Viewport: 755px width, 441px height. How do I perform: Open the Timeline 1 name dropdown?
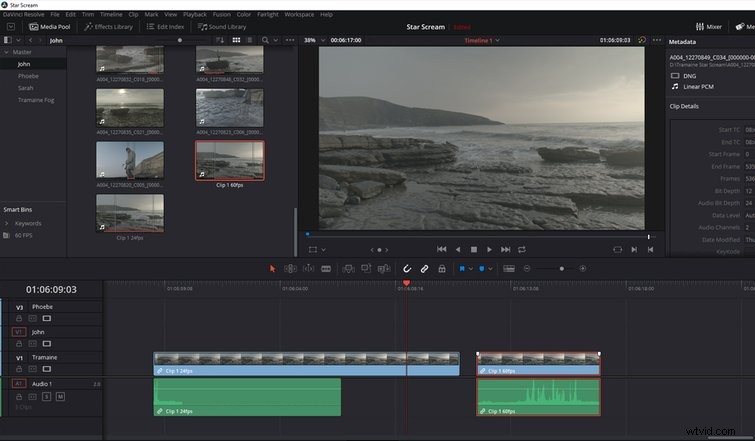(497, 40)
